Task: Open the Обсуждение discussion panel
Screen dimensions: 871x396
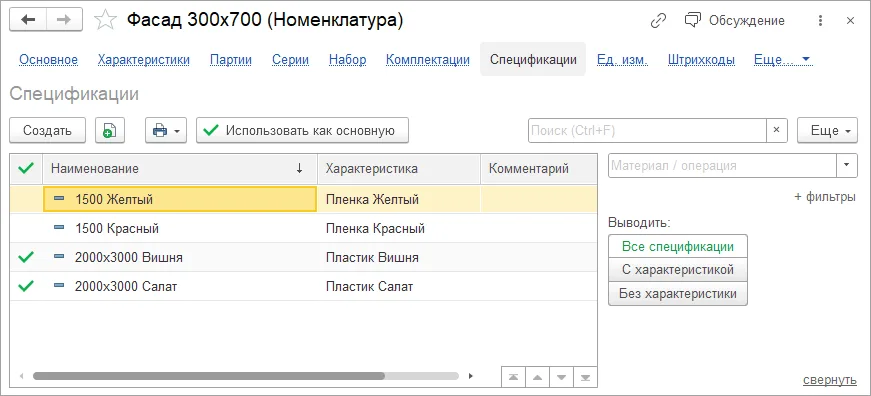Action: coord(734,21)
